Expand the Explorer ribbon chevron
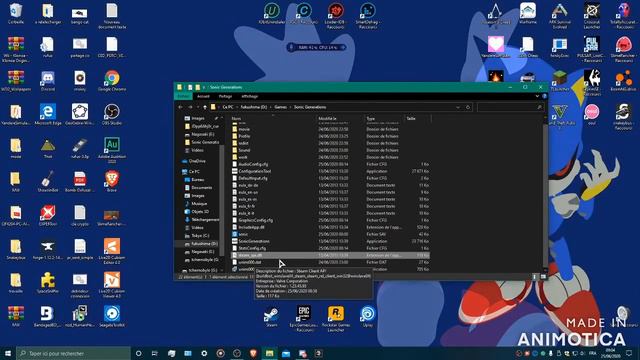 537,96
